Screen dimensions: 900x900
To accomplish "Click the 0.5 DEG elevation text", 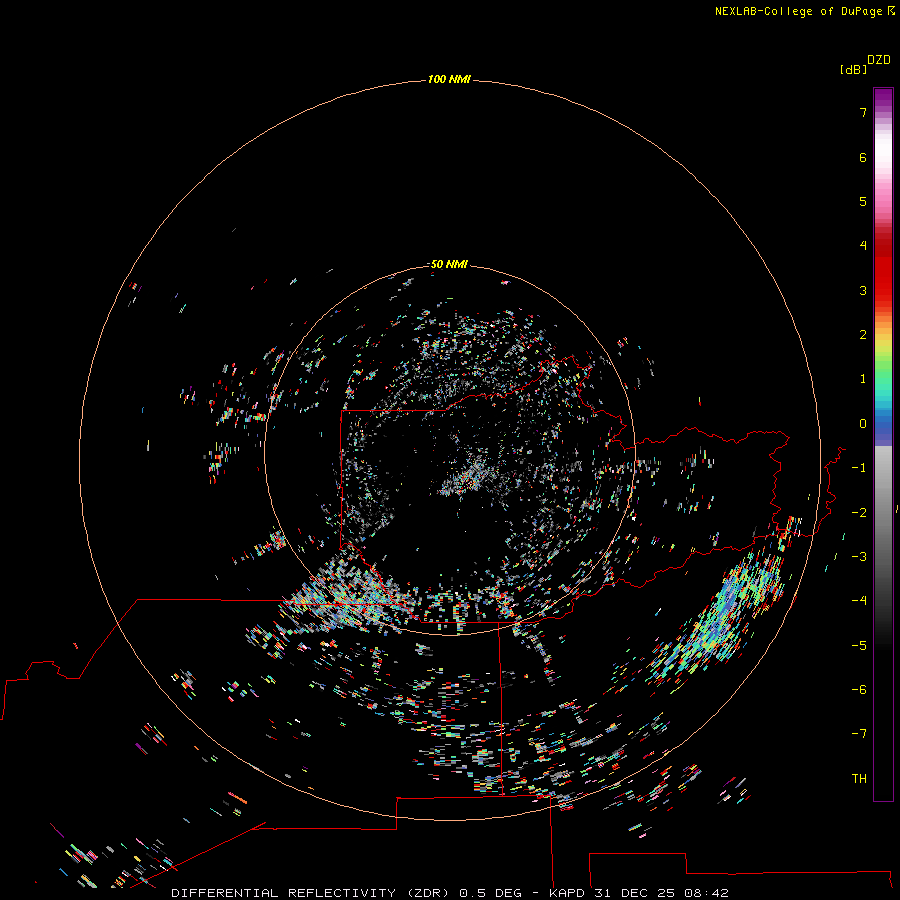I will 490,893.
